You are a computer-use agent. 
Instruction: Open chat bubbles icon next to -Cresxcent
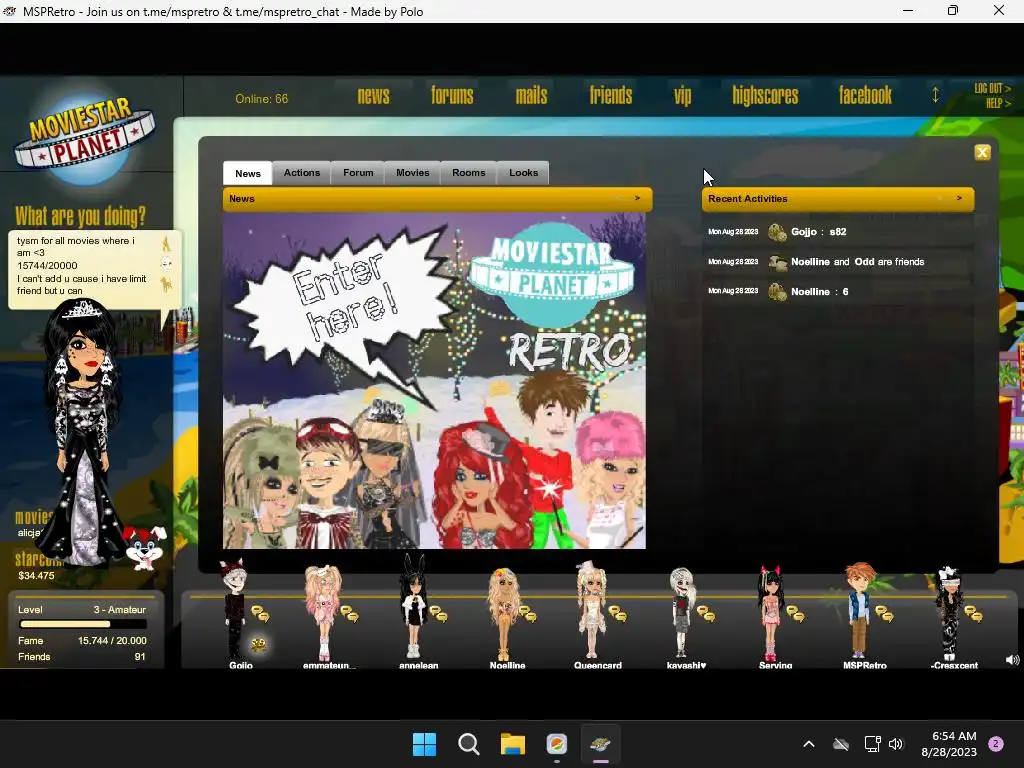click(974, 614)
